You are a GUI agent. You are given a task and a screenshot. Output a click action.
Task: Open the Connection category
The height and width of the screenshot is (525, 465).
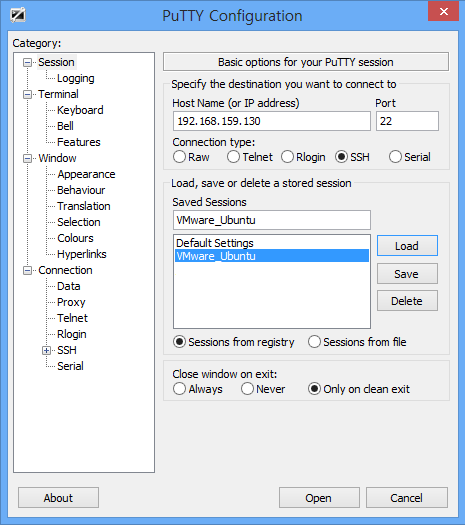pos(65,271)
